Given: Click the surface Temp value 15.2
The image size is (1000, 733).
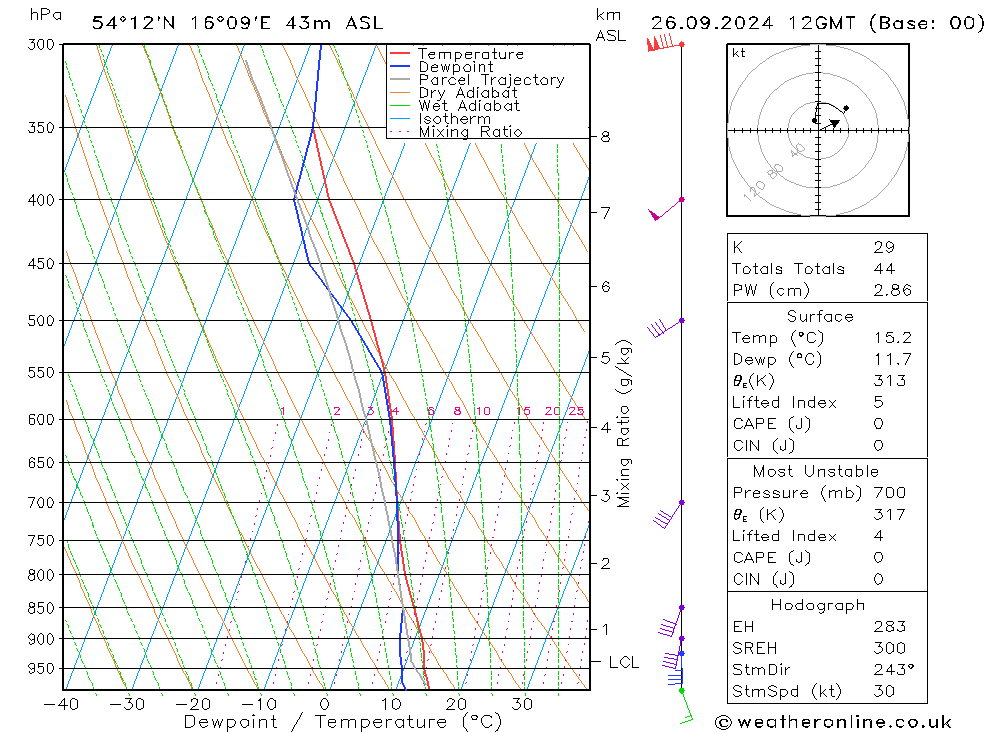Looking at the screenshot, I should click(x=892, y=337).
